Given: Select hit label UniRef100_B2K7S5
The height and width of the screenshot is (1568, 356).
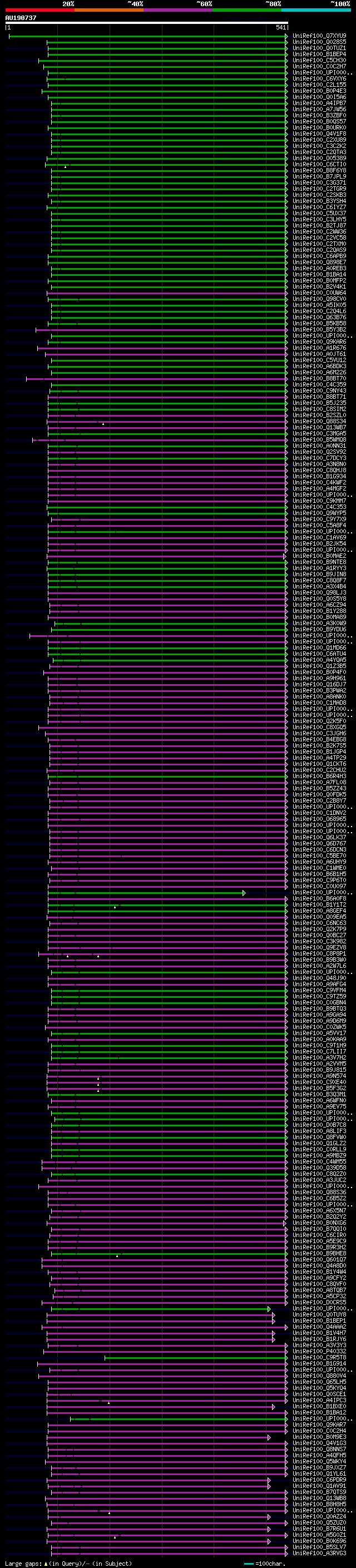Looking at the screenshot, I should click(319, 746).
